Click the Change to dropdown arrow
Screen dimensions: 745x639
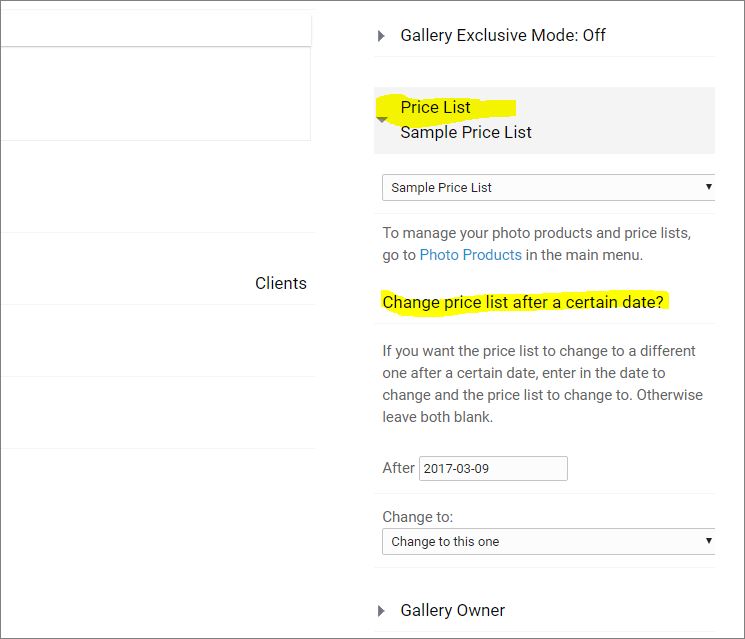[x=708, y=541]
